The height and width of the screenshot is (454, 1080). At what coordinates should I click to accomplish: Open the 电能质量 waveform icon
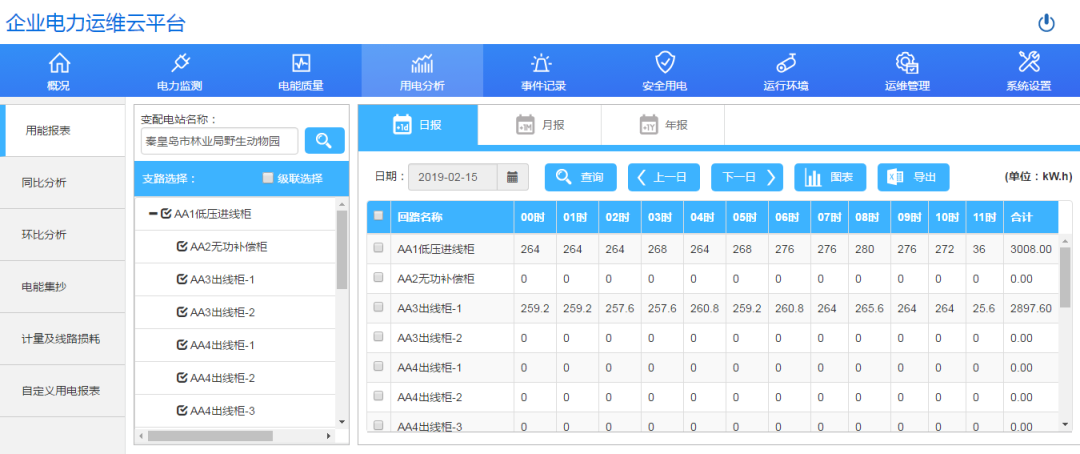tap(301, 63)
